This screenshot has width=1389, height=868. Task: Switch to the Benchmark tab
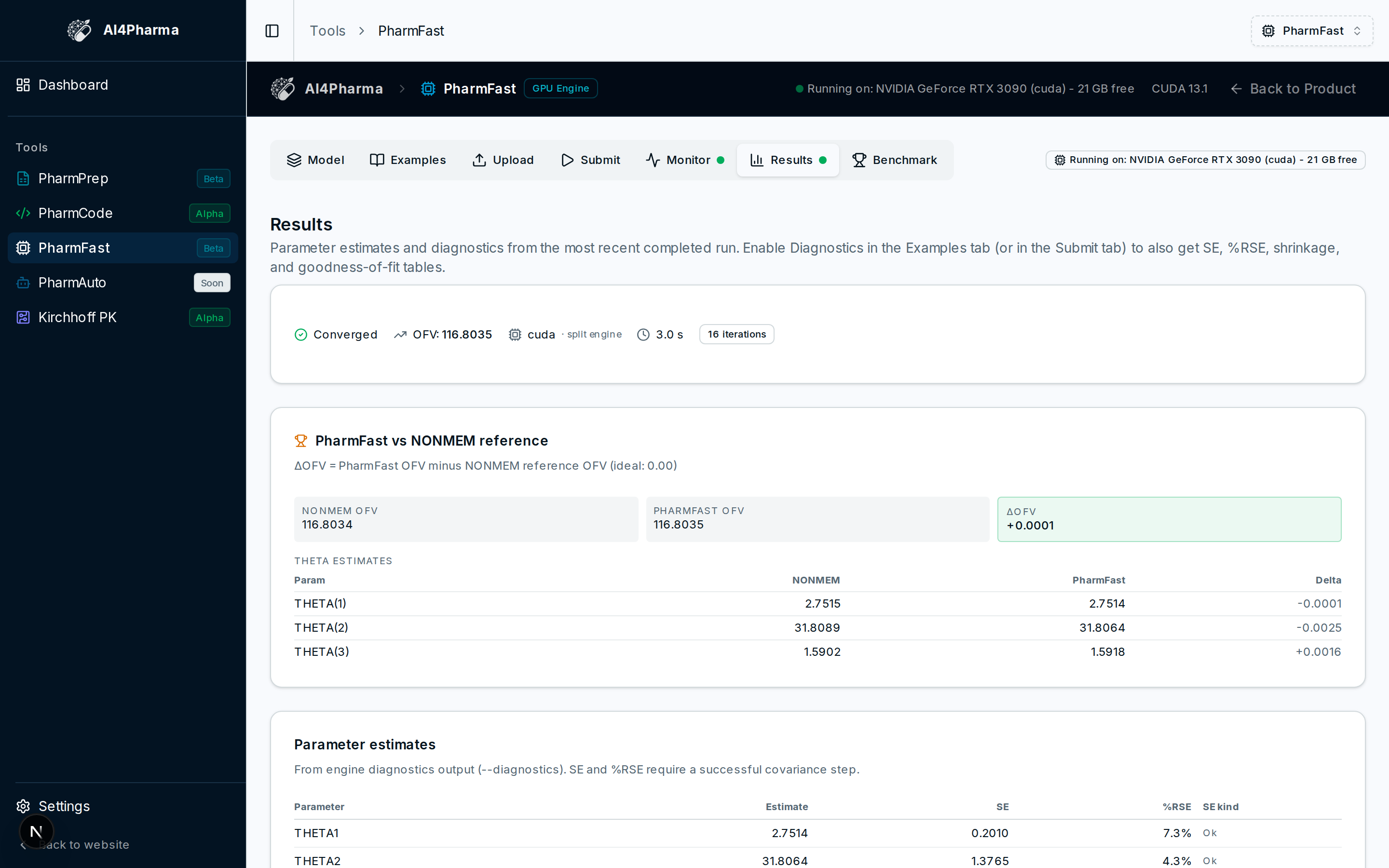[894, 160]
